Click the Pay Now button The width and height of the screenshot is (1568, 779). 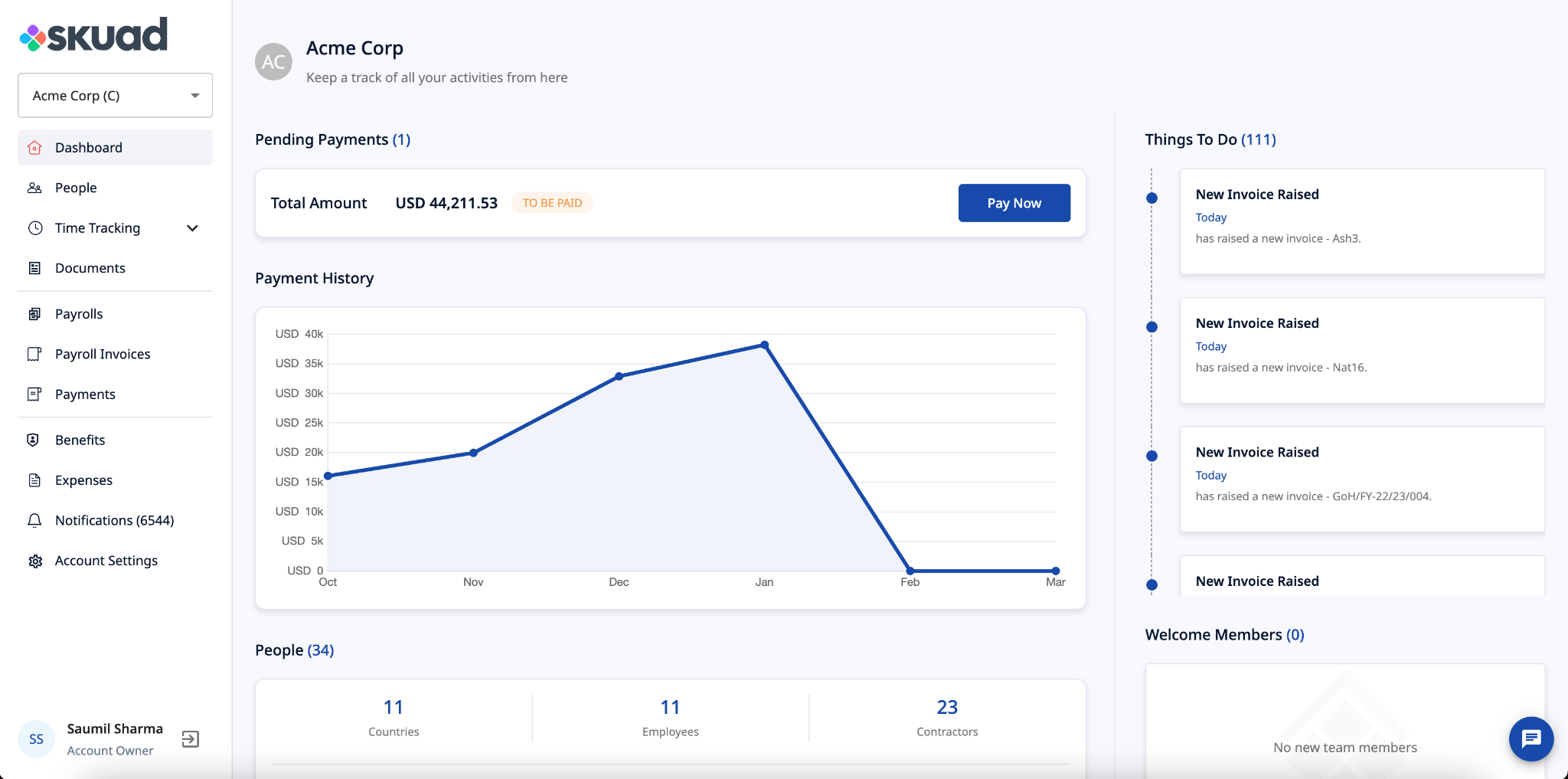pos(1014,202)
